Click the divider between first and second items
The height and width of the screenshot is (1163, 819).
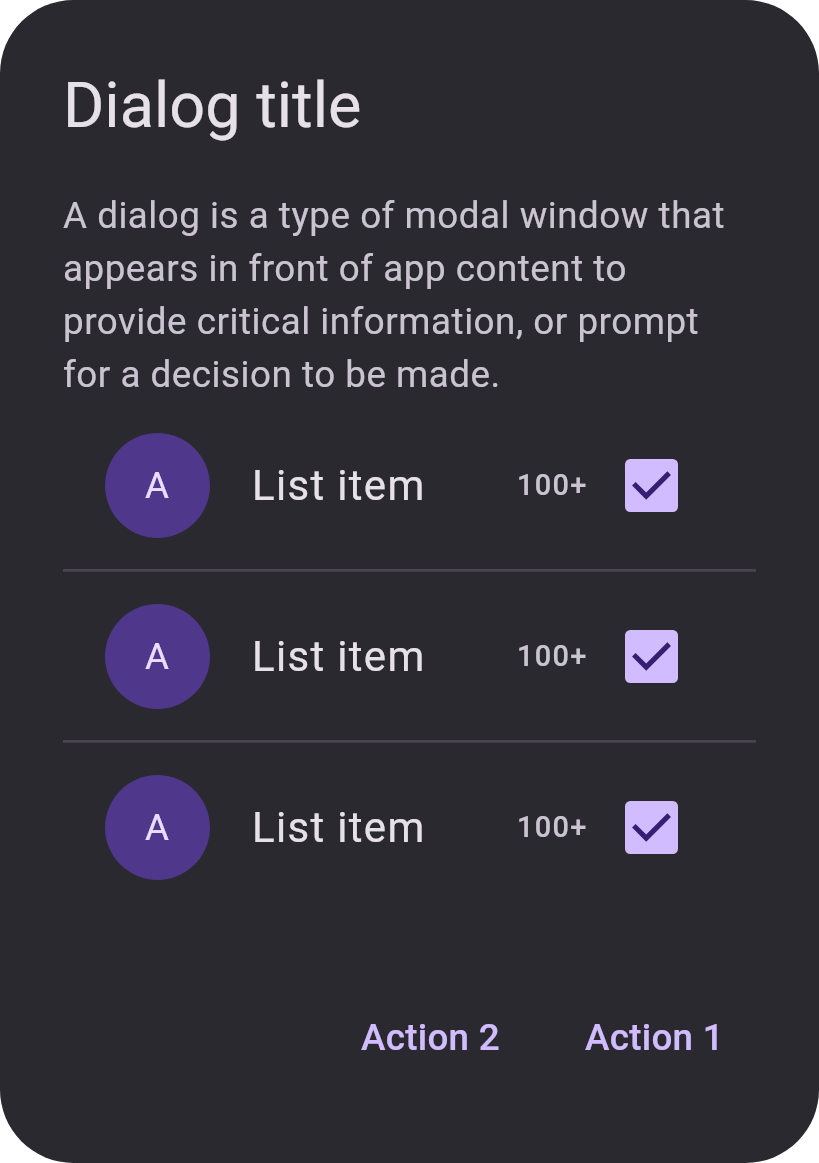pyautogui.click(x=410, y=570)
